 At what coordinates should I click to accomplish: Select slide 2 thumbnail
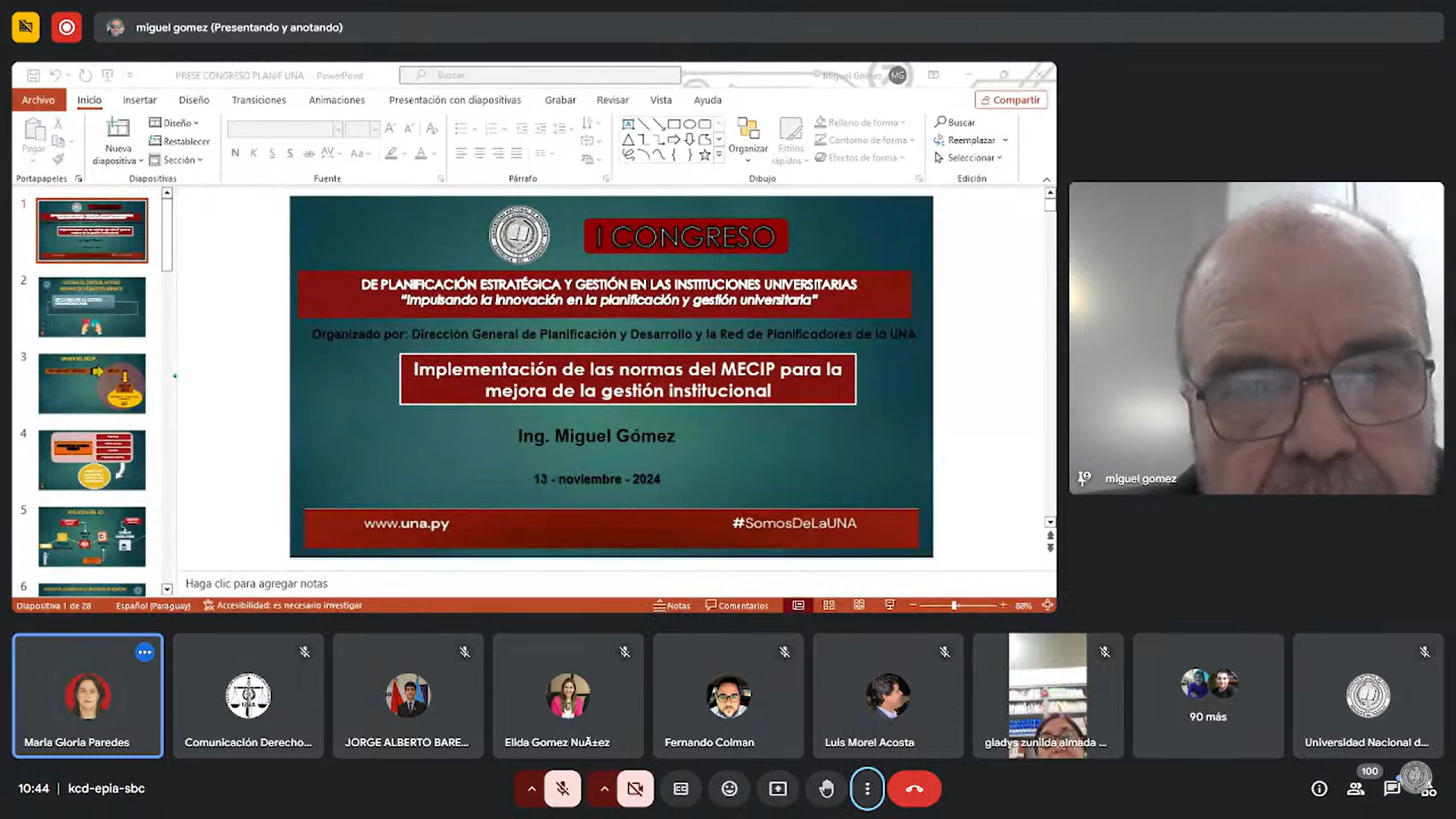[x=92, y=307]
